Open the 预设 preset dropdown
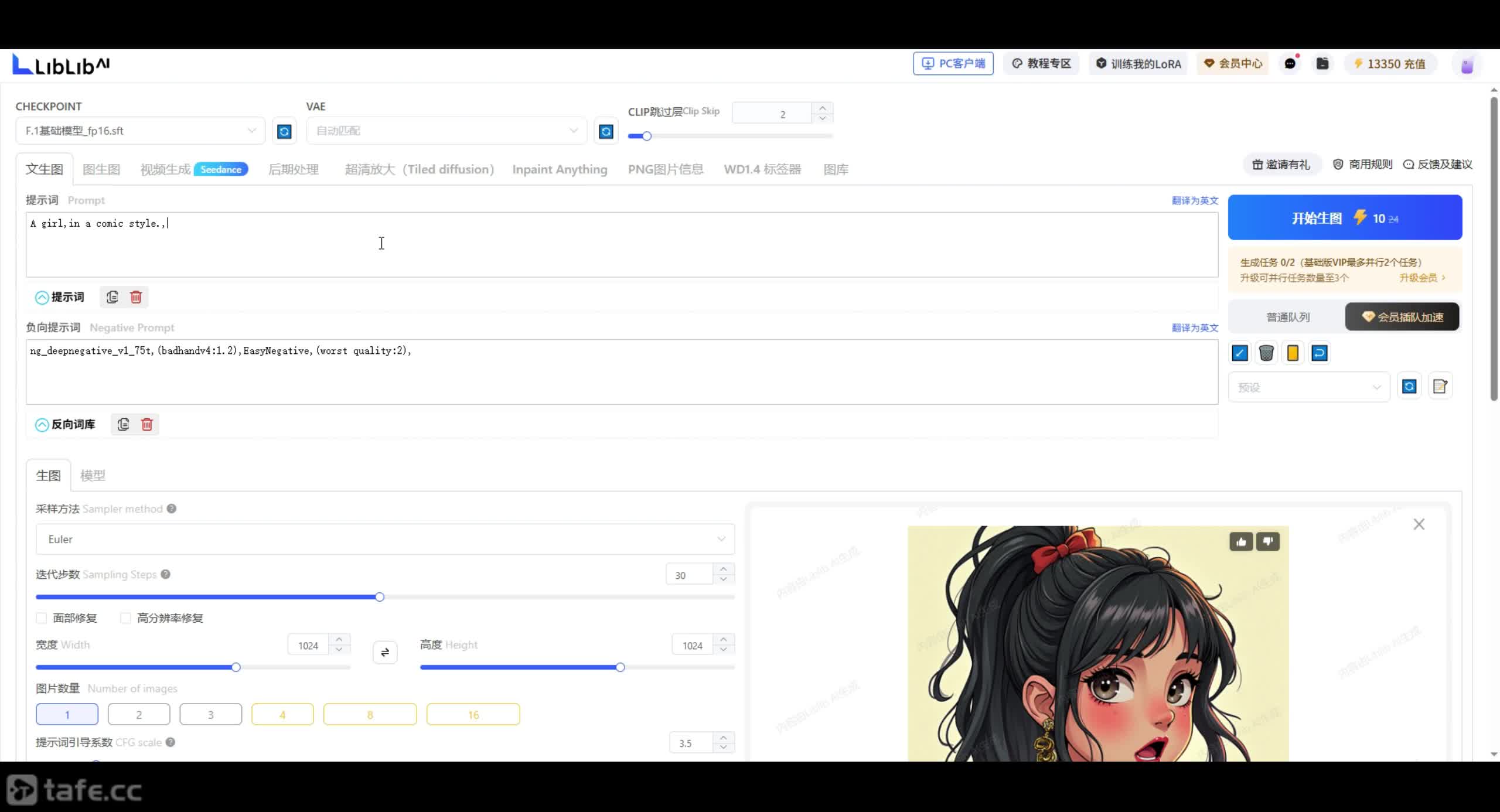The image size is (1500, 812). [1309, 387]
